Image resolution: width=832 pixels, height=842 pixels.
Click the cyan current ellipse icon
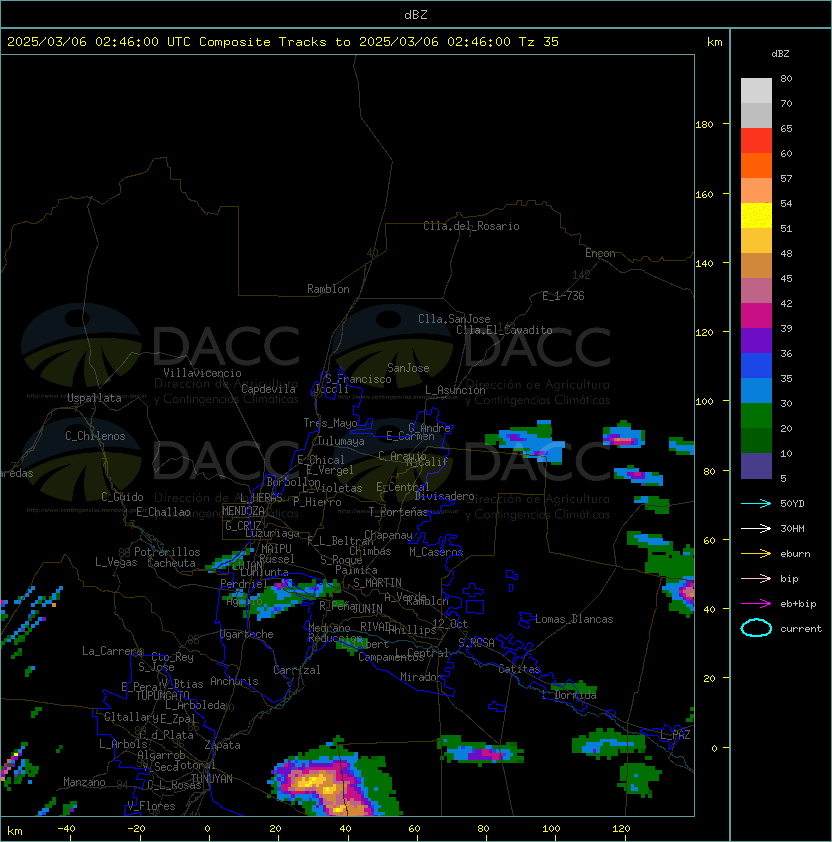click(756, 628)
